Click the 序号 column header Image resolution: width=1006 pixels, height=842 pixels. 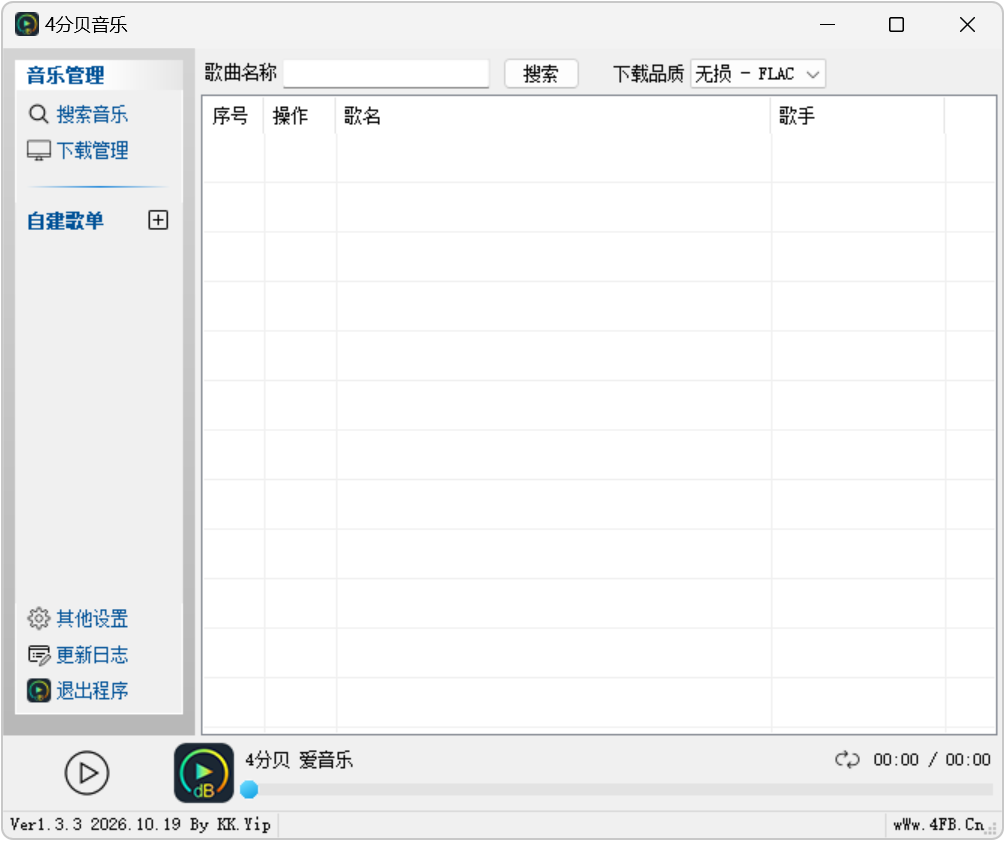click(232, 116)
